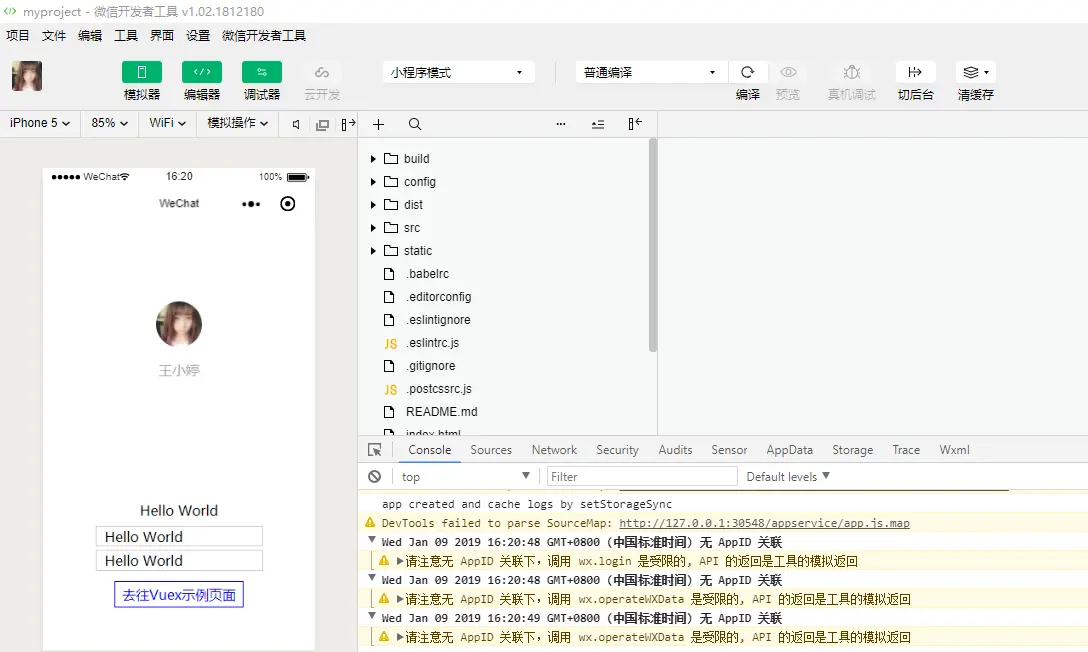Click the 去往Vuex示例页面 button
This screenshot has height=652, width=1088.
pyautogui.click(x=178, y=595)
